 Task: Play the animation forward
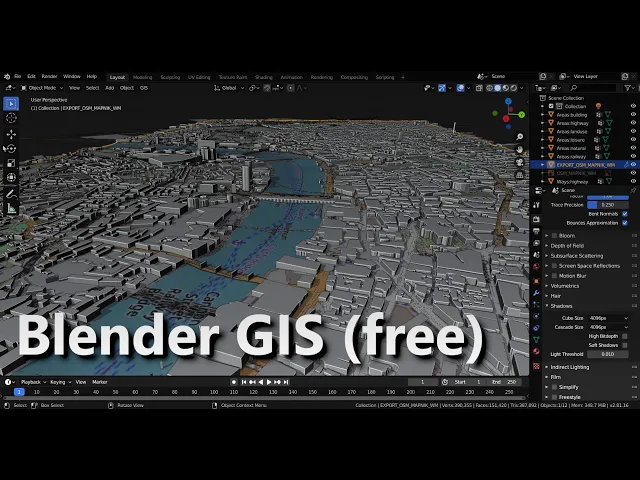269,382
